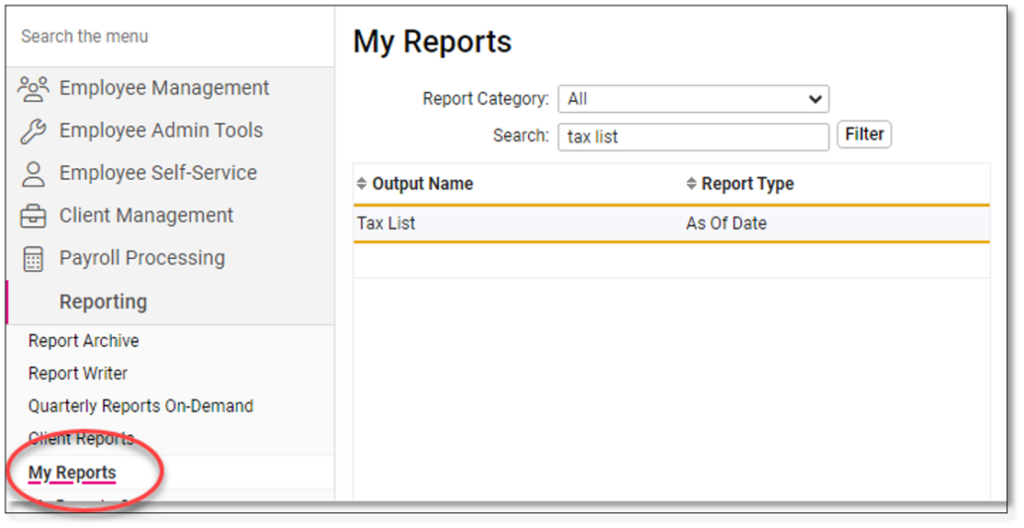Image resolution: width=1024 pixels, height=528 pixels.
Task: Click the Employee Self-Service person icon
Action: point(33,174)
